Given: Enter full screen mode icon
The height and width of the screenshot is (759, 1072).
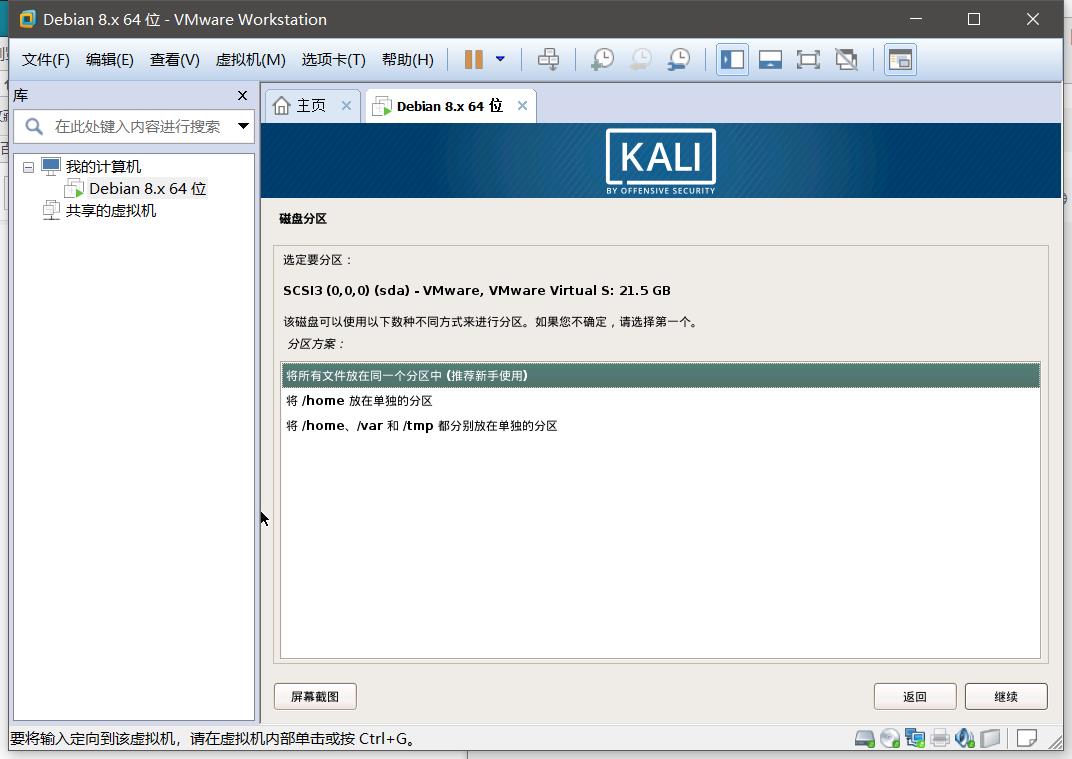Looking at the screenshot, I should click(x=808, y=59).
